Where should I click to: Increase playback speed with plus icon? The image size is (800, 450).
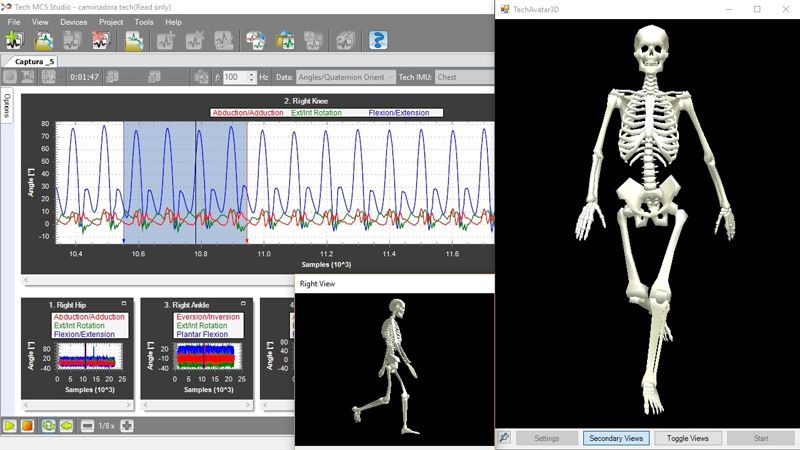pos(127,425)
